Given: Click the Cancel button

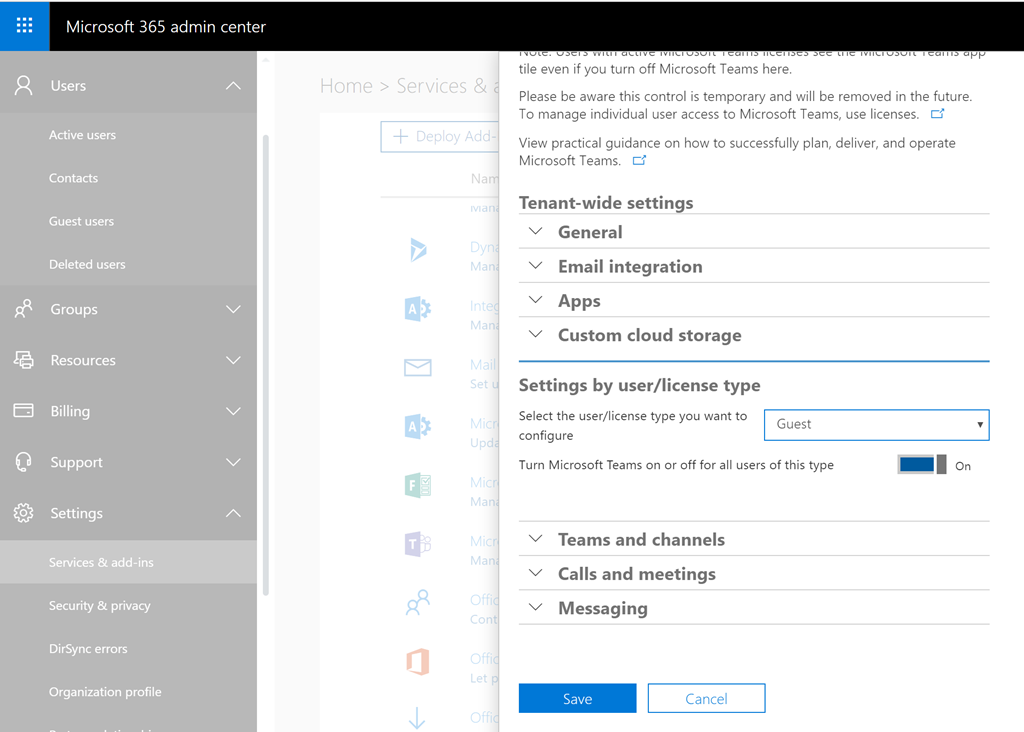Looking at the screenshot, I should 706,699.
